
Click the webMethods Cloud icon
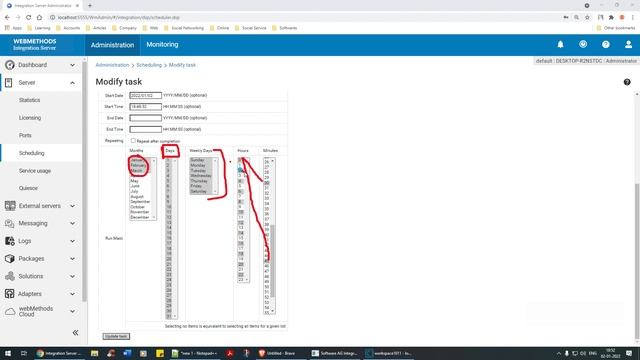click(x=10, y=312)
